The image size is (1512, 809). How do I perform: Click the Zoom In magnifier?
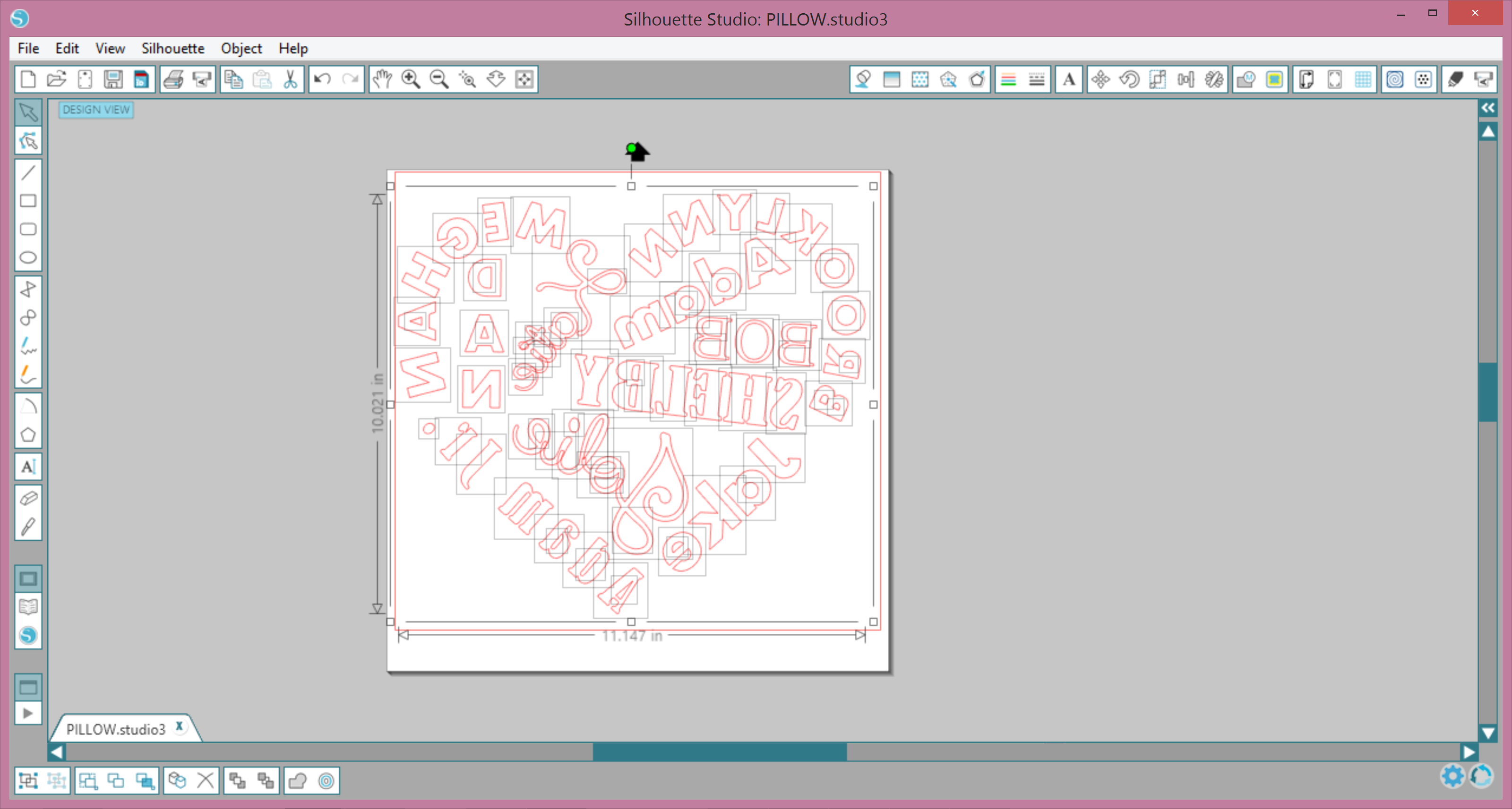coord(411,79)
